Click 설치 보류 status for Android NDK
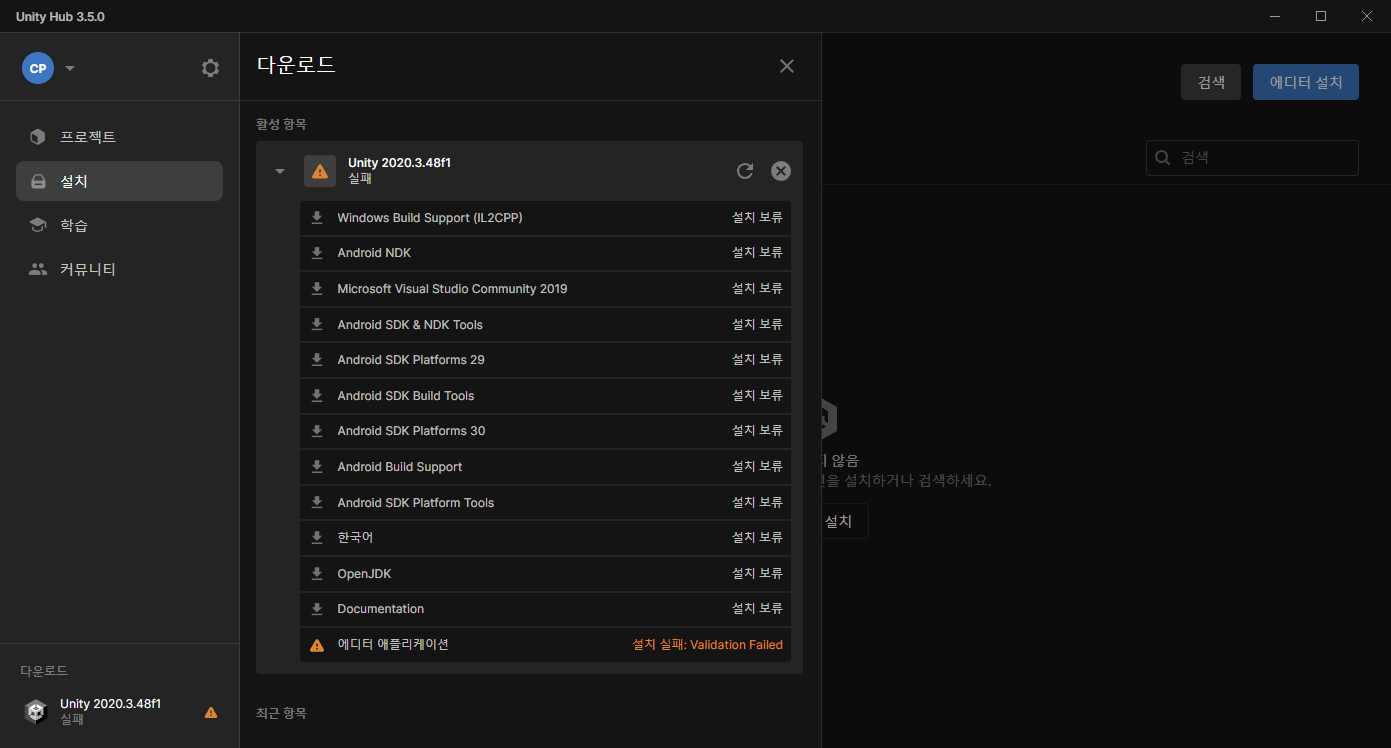This screenshot has height=748, width=1391. 757,253
